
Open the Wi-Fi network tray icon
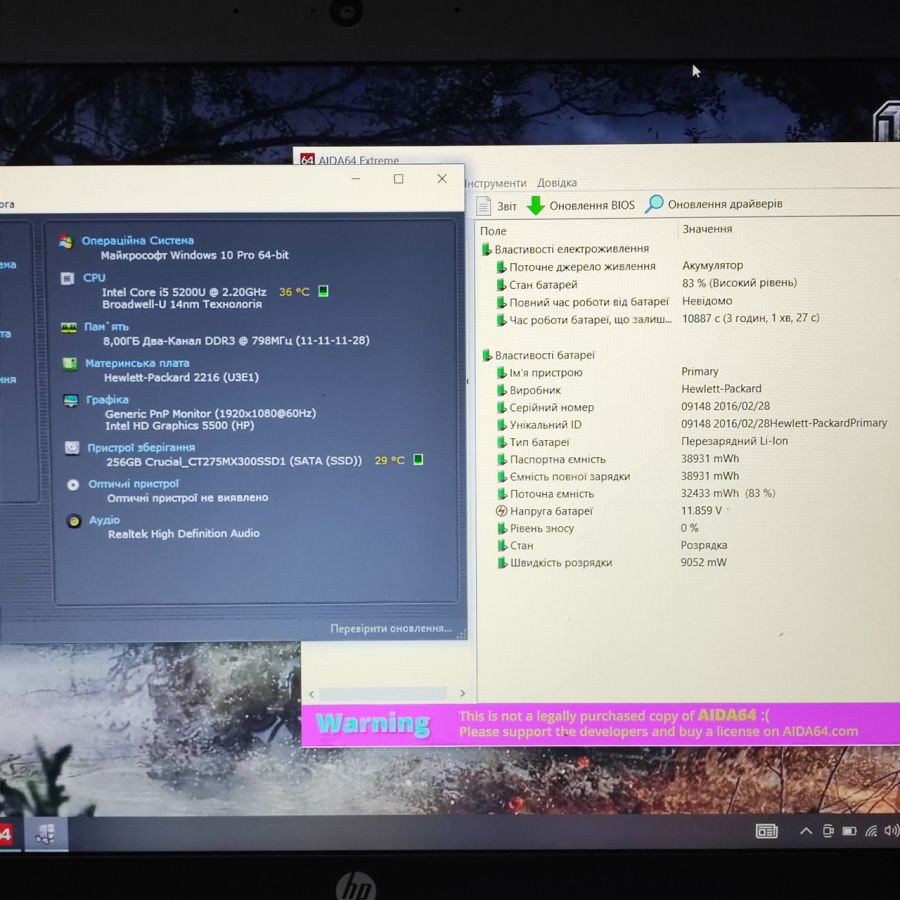pyautogui.click(x=871, y=831)
